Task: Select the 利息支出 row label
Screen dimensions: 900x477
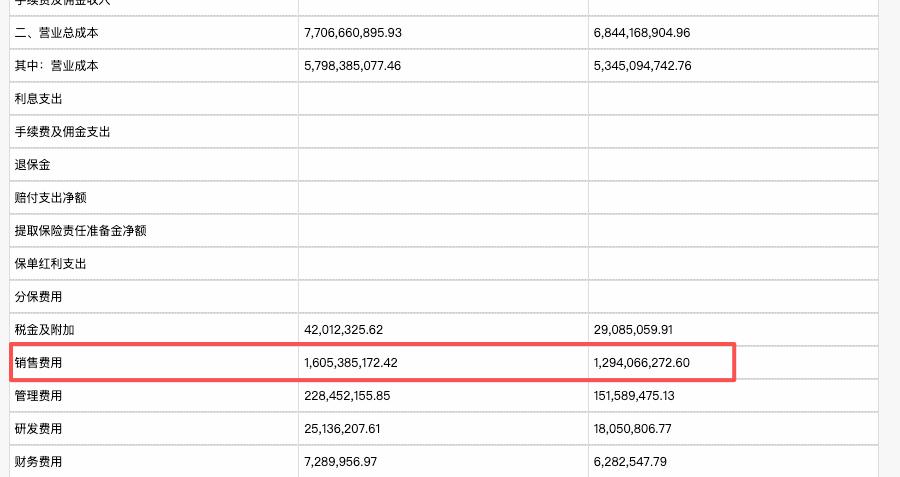Action: [39, 99]
